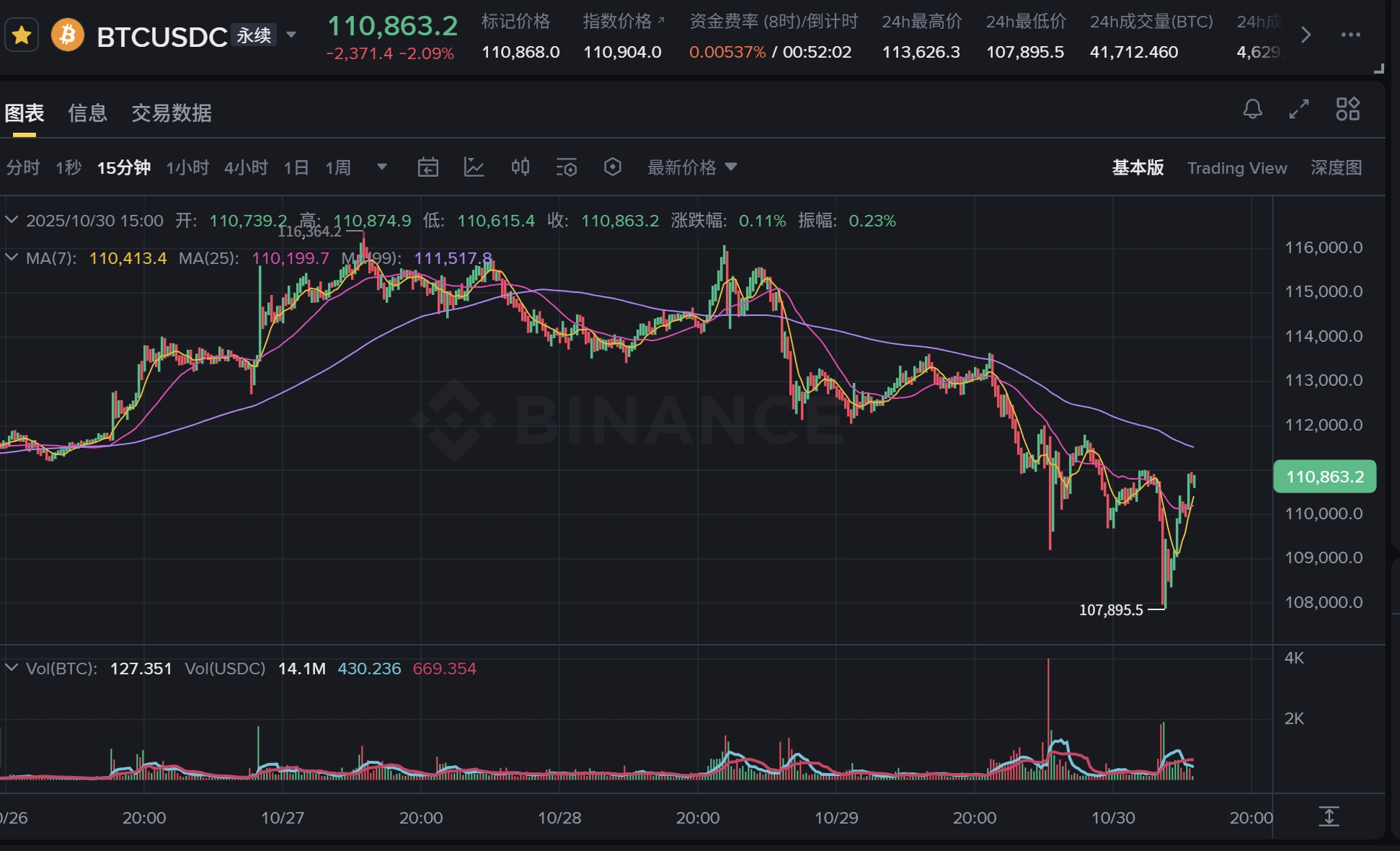The height and width of the screenshot is (851, 1400).
Task: Open the multi-chart layout grid icon
Action: click(1347, 109)
